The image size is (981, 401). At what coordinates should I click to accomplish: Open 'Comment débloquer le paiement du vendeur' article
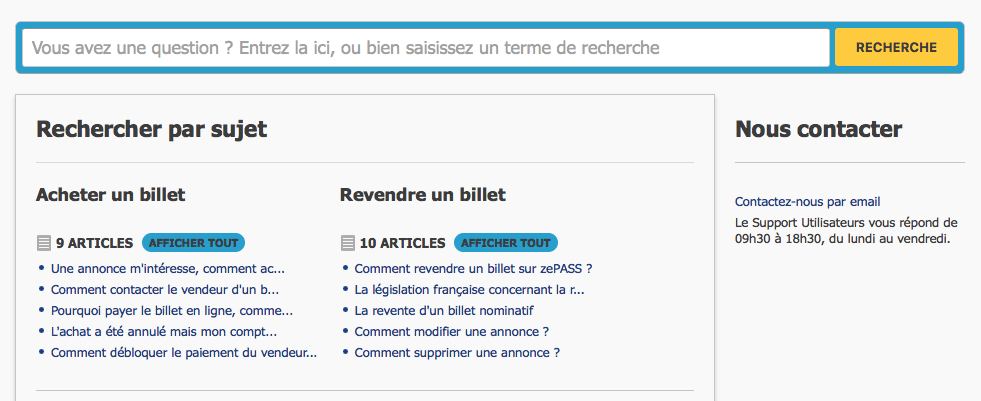pyautogui.click(x=184, y=353)
